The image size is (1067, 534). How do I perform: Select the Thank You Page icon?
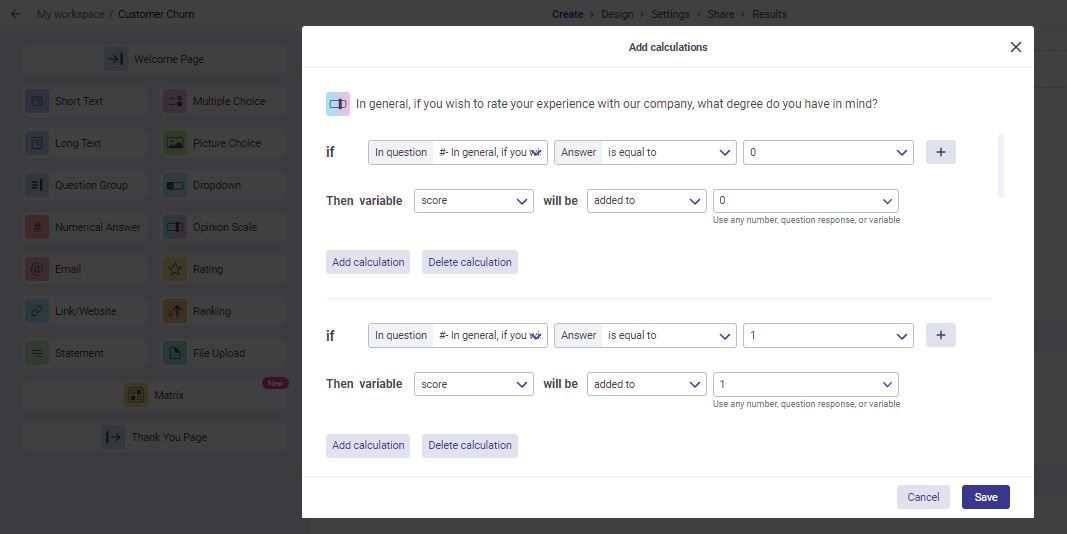point(112,437)
